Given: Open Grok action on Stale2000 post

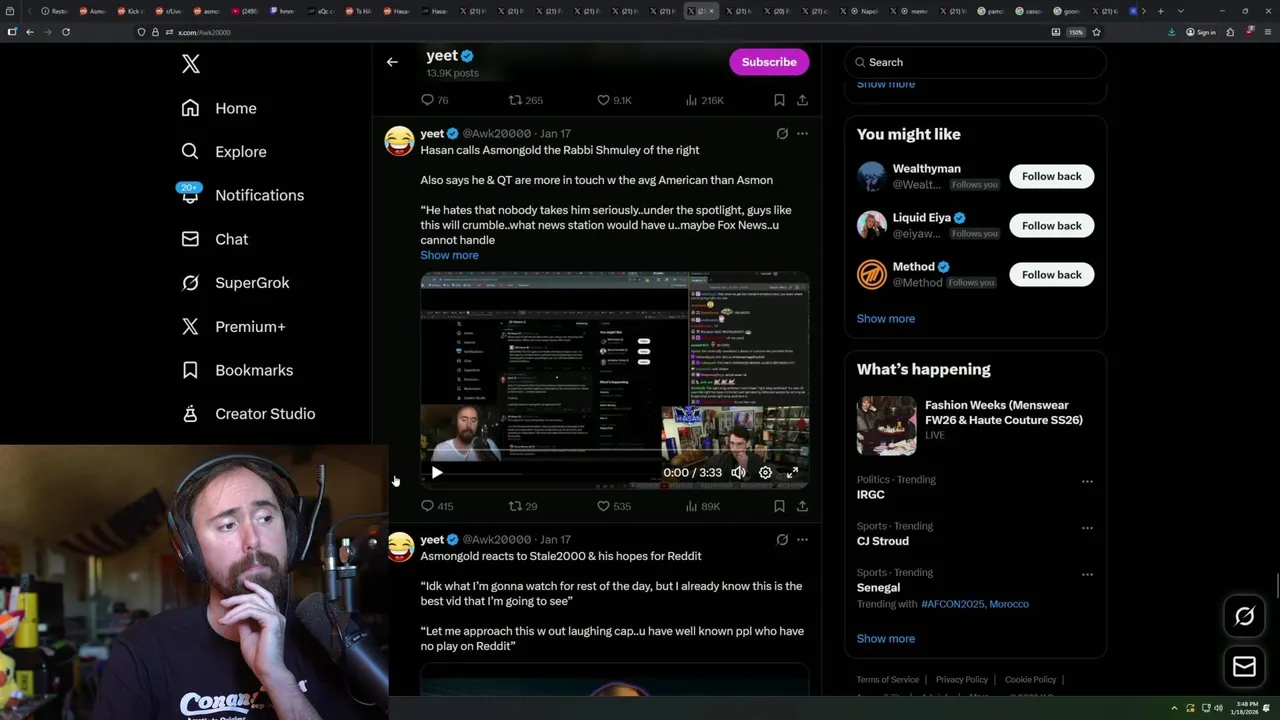Looking at the screenshot, I should tap(782, 539).
